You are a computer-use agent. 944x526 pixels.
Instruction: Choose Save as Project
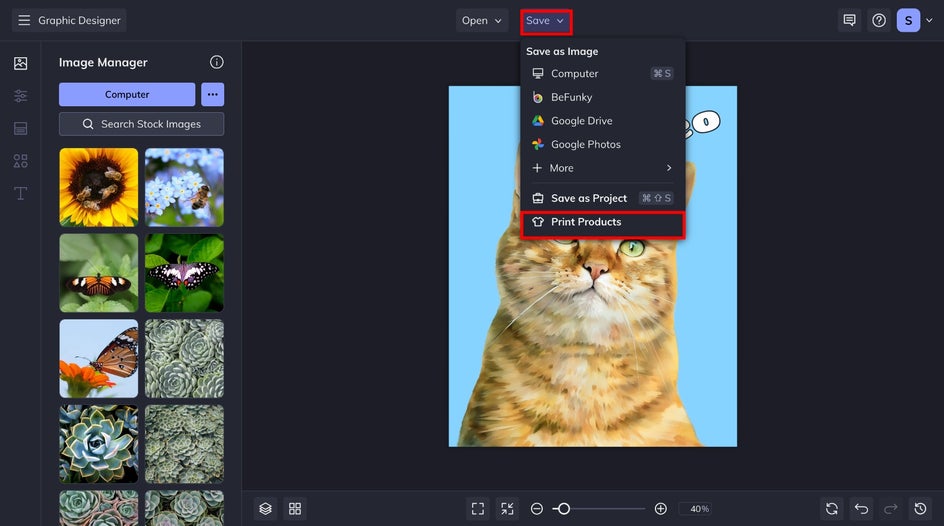point(602,198)
